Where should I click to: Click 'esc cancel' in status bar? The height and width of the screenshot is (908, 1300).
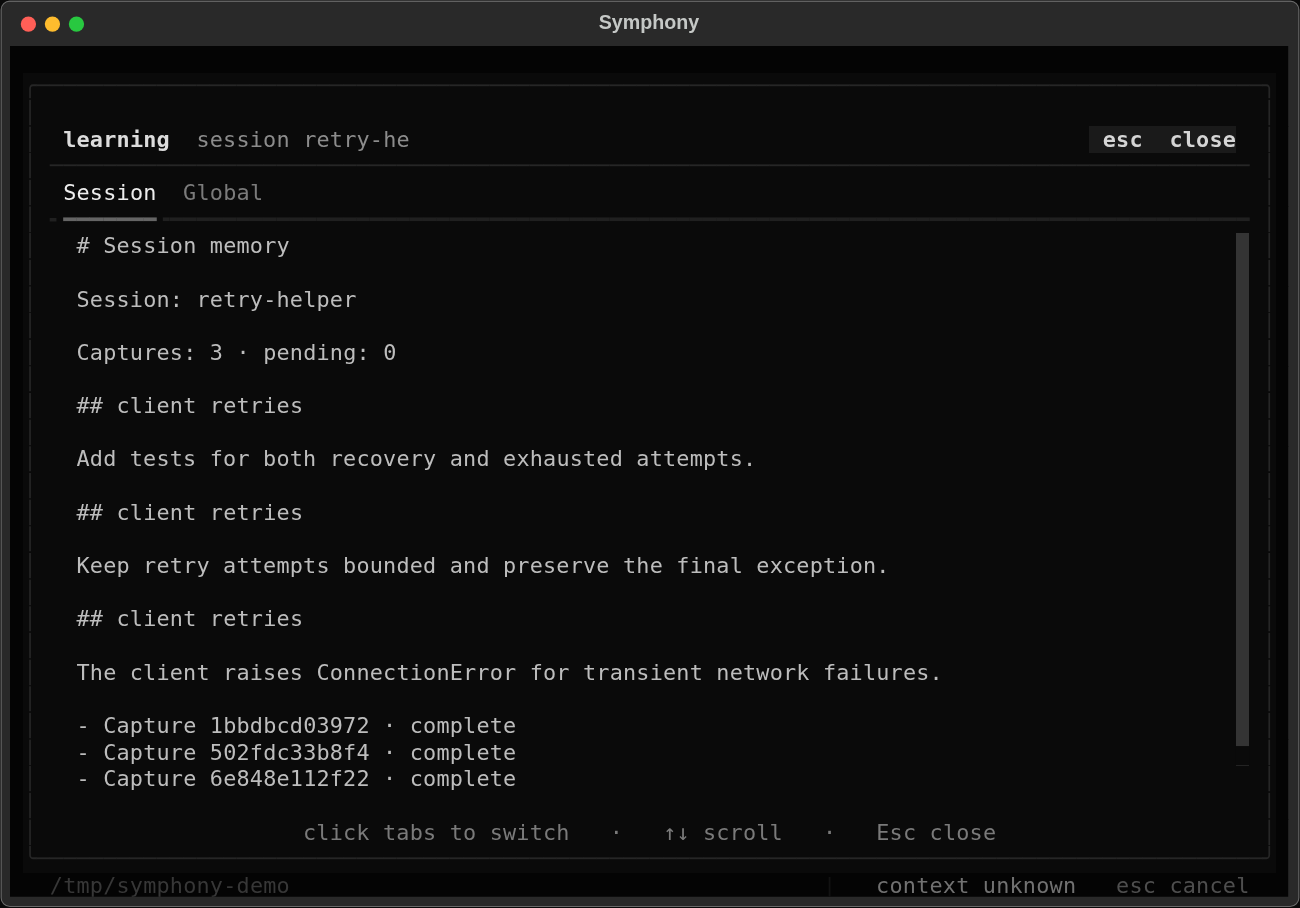[x=1182, y=886]
